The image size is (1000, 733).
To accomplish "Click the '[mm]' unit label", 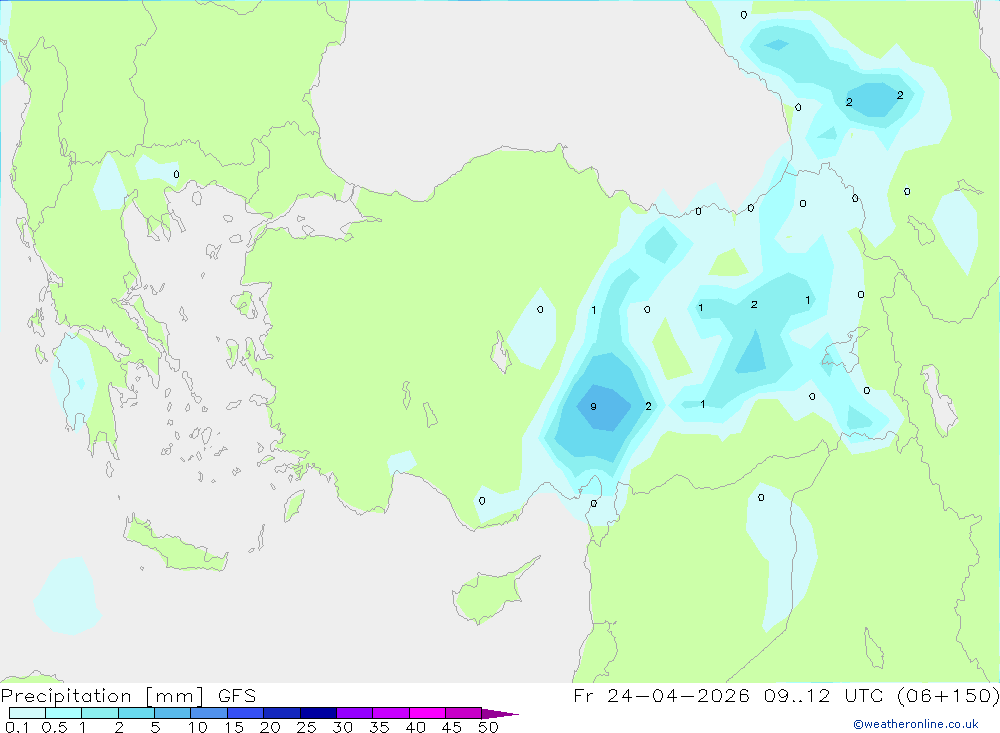I will (175, 696).
